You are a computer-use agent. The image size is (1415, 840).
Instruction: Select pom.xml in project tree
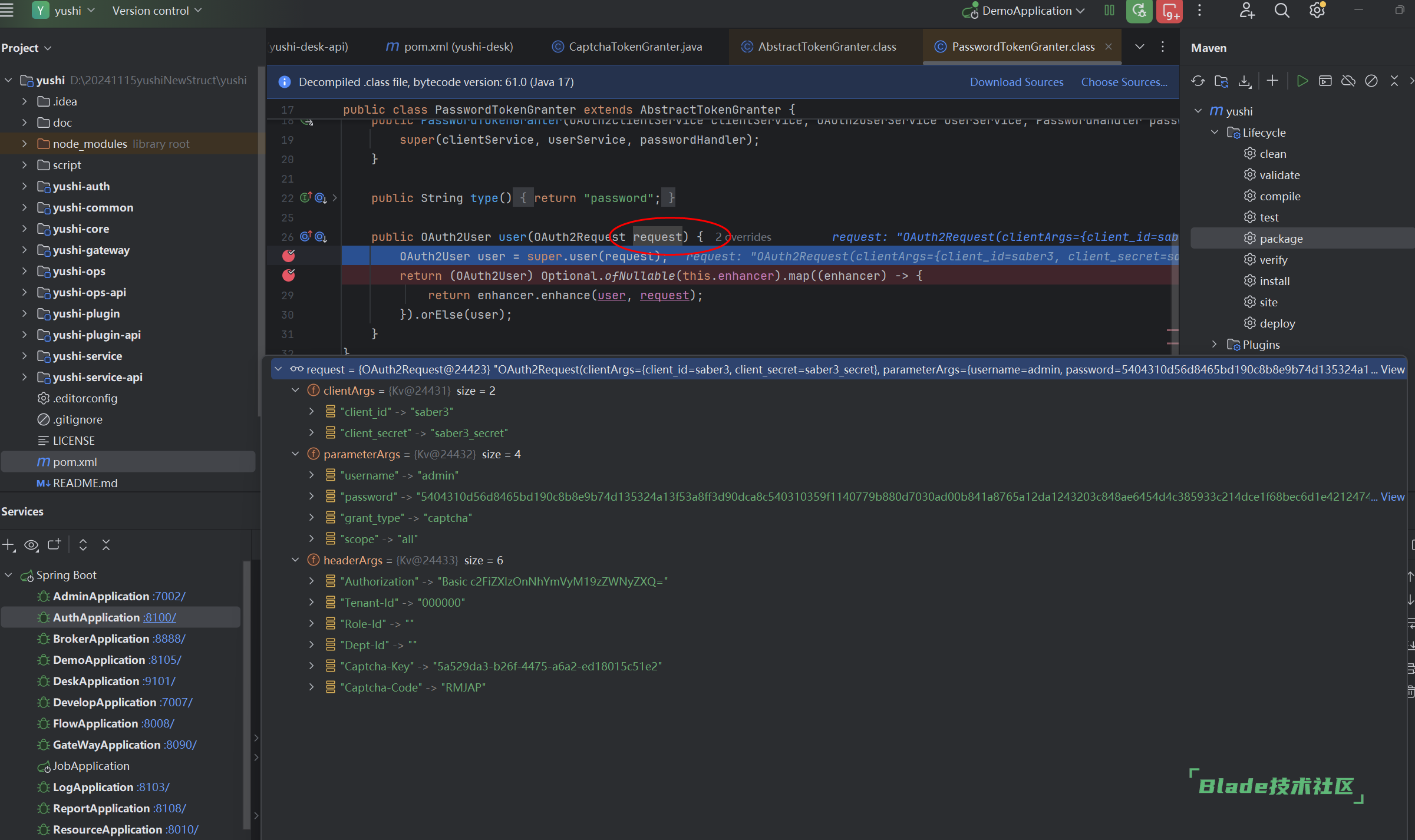click(x=128, y=462)
